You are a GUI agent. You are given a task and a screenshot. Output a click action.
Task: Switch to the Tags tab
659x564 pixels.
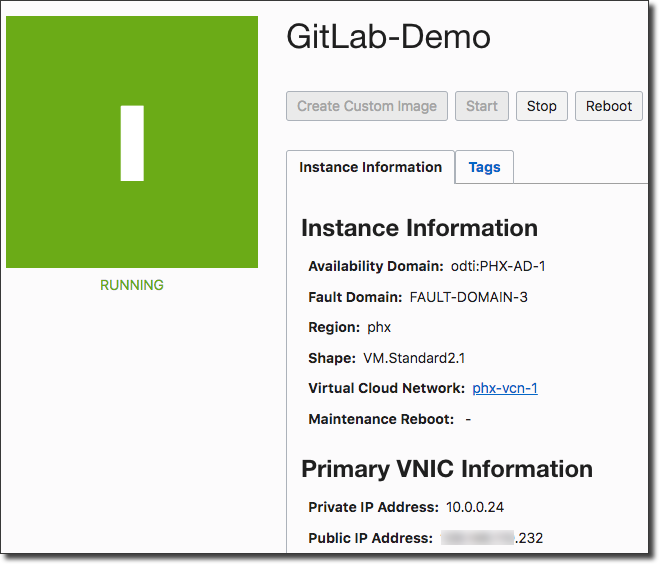pos(484,167)
